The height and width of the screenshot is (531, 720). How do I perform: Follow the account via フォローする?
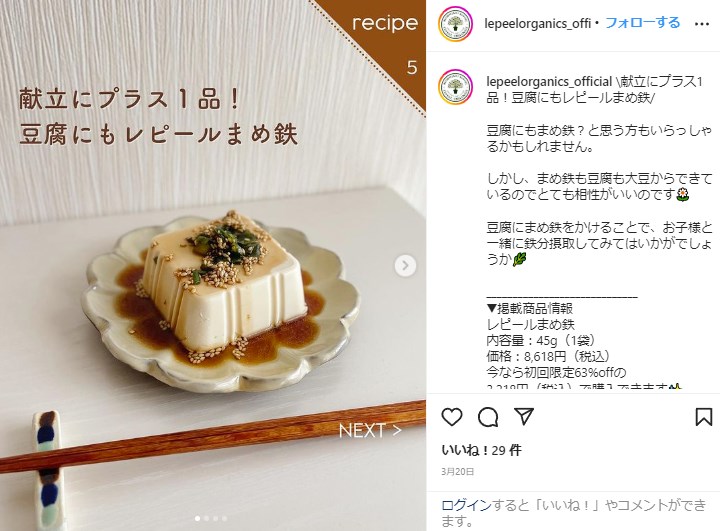click(642, 23)
